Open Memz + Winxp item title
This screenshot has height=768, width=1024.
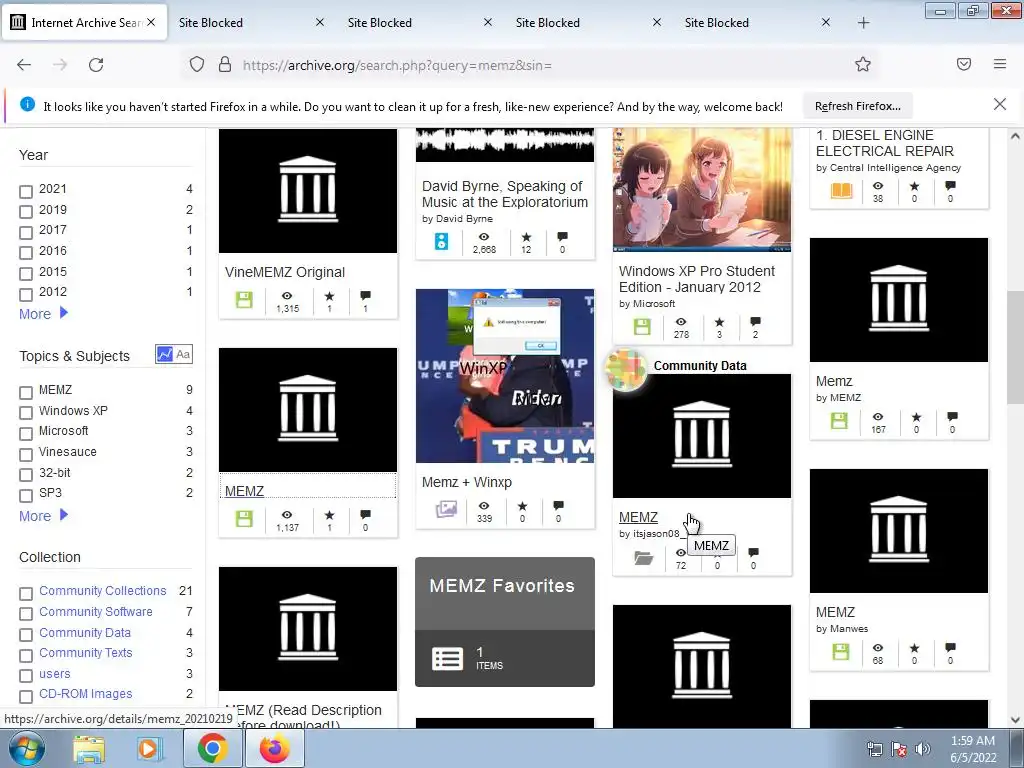pyautogui.click(x=466, y=482)
